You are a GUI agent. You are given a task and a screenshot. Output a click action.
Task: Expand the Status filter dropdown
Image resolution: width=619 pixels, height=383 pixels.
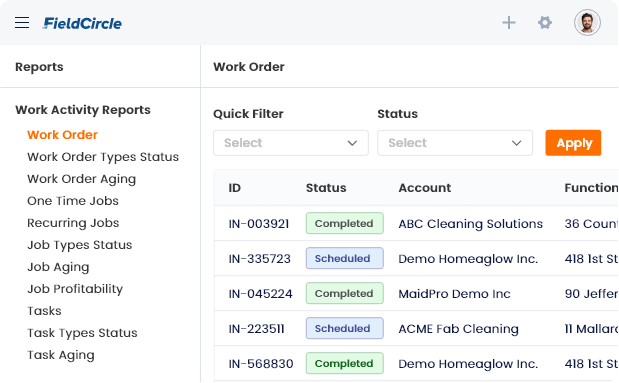coord(455,143)
